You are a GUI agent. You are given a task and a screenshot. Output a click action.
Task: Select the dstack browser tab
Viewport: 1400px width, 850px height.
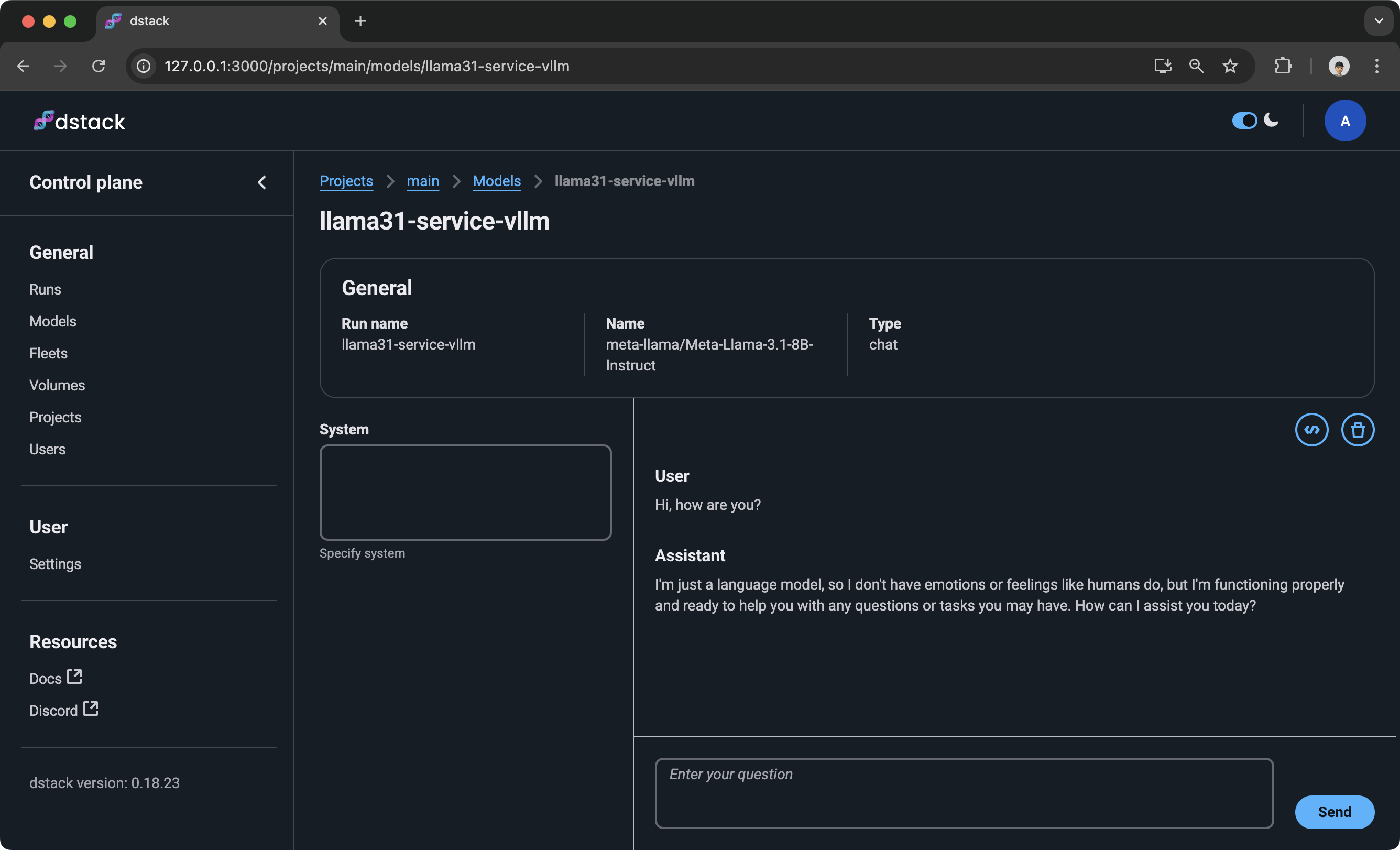coord(217,21)
